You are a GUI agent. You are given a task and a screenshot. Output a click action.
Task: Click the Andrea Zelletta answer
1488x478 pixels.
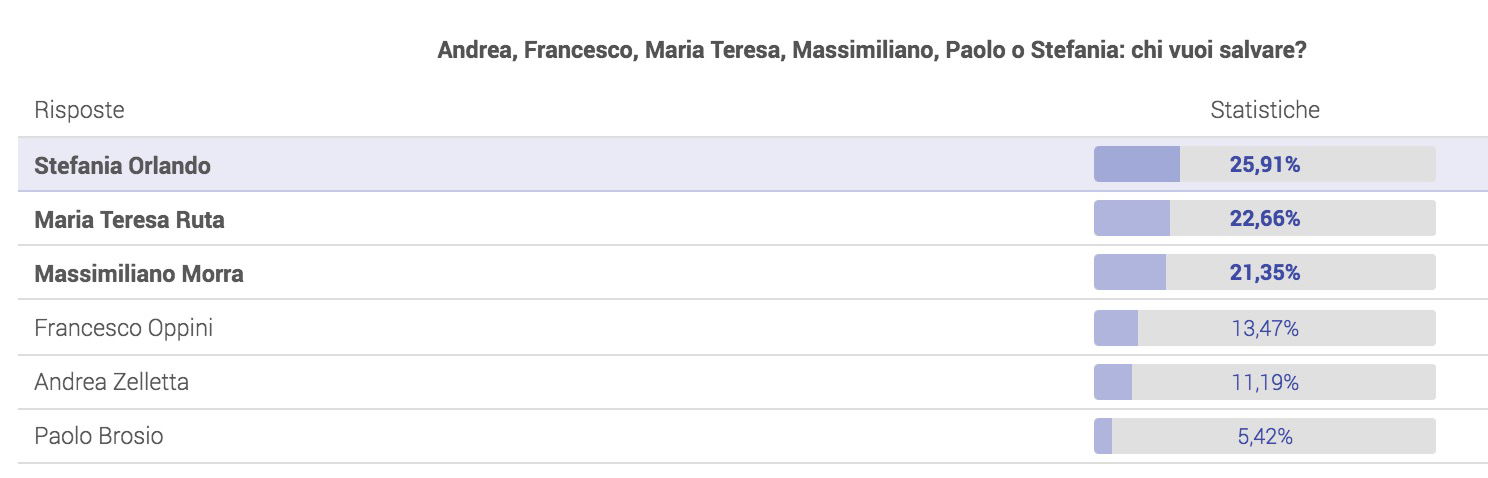coord(111,382)
